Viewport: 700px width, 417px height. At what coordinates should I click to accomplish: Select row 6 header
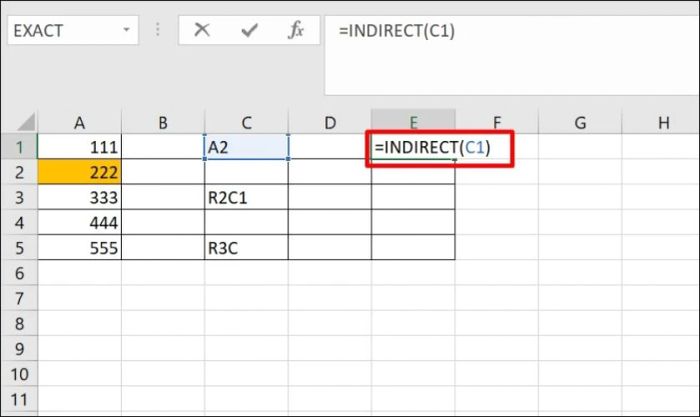[19, 273]
